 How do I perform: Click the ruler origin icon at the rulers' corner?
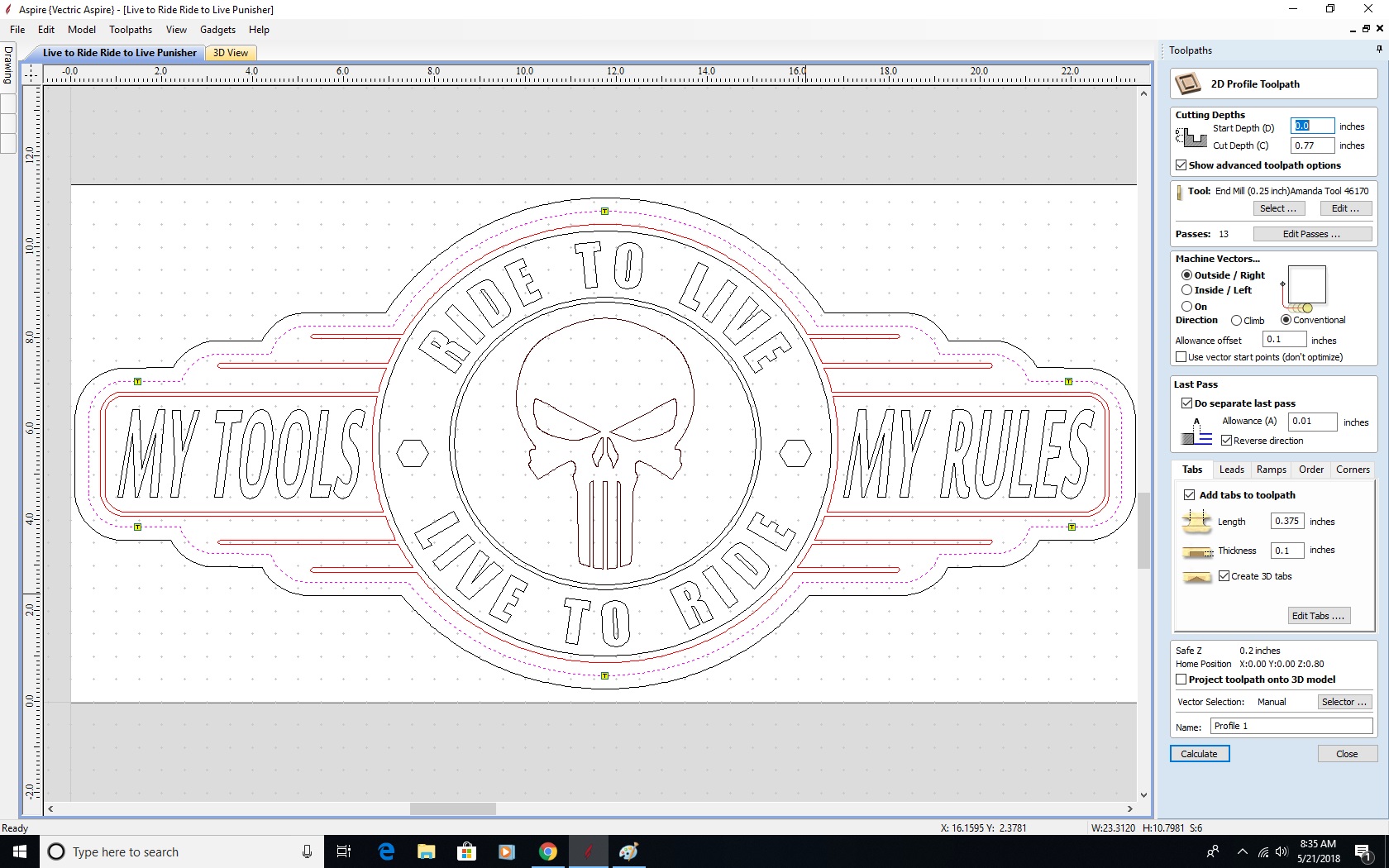(x=31, y=74)
